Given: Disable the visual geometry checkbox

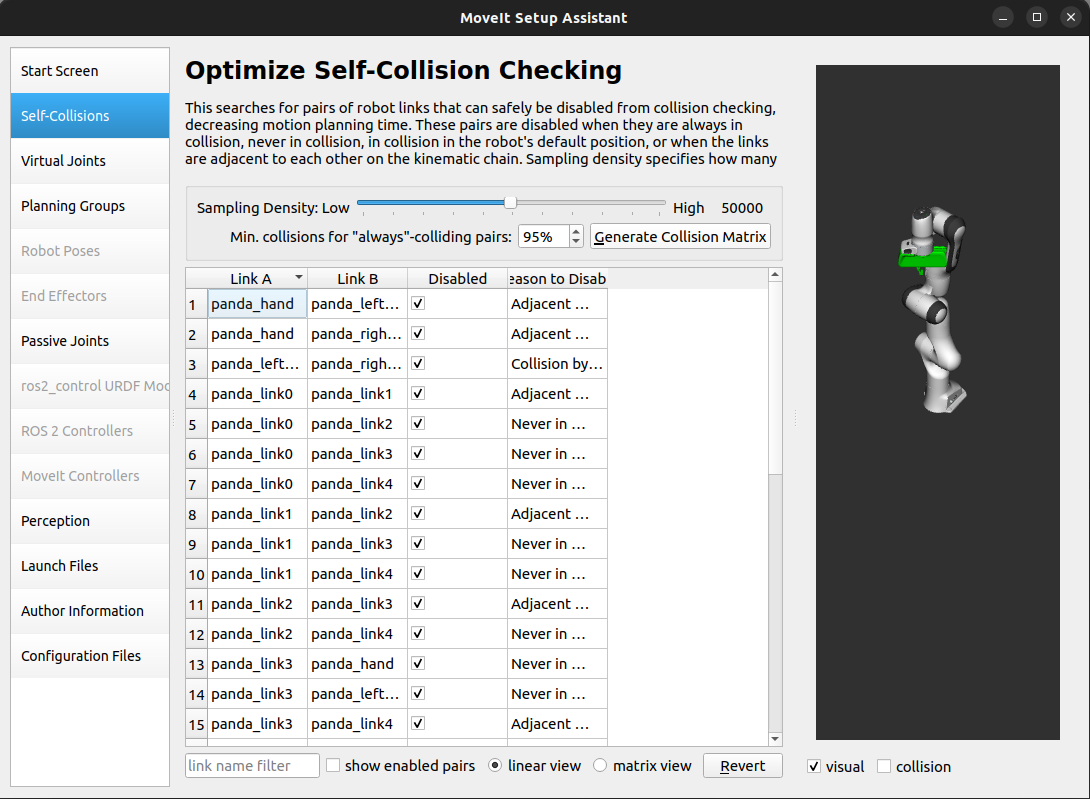Looking at the screenshot, I should point(813,766).
